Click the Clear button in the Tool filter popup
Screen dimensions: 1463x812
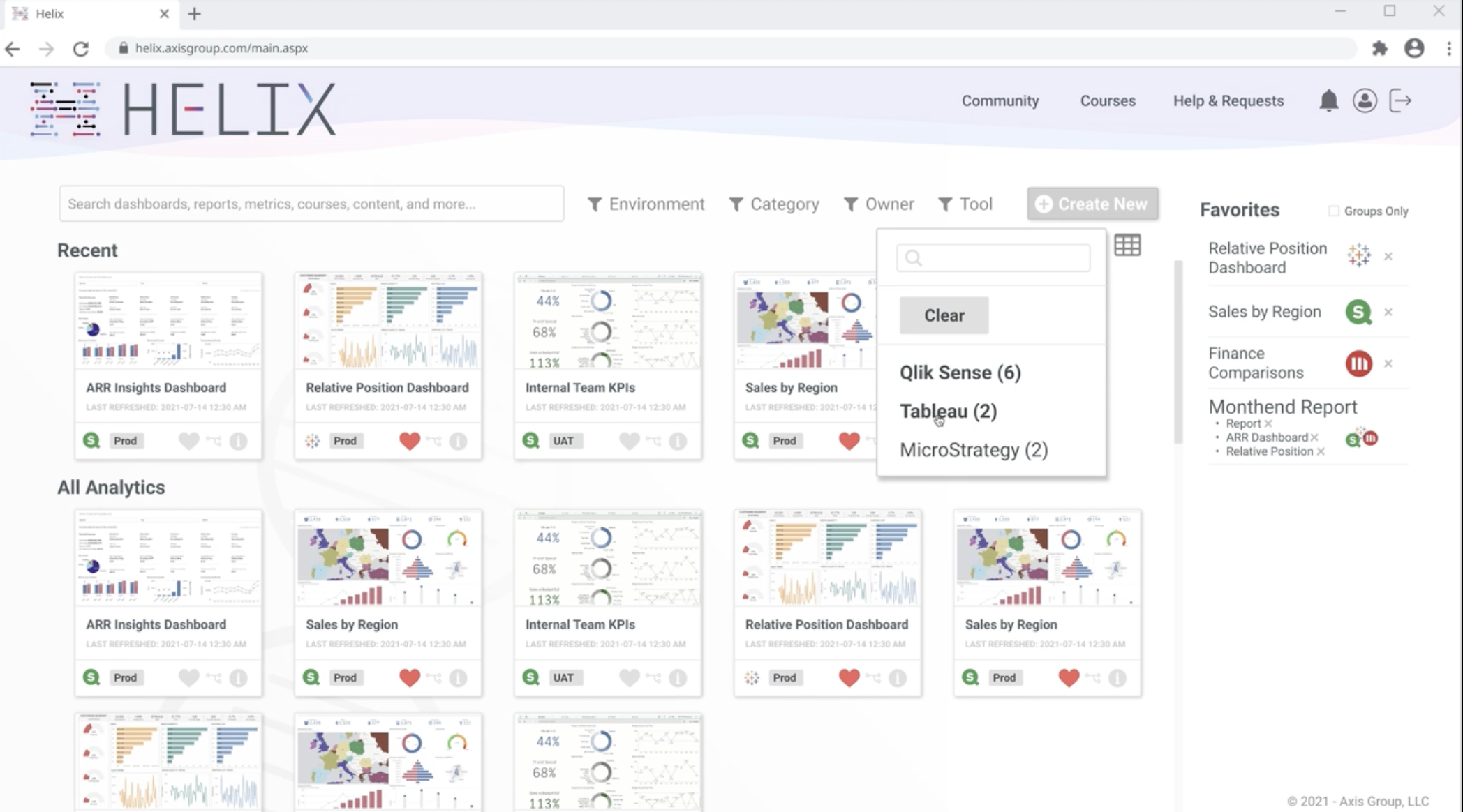[x=944, y=315]
